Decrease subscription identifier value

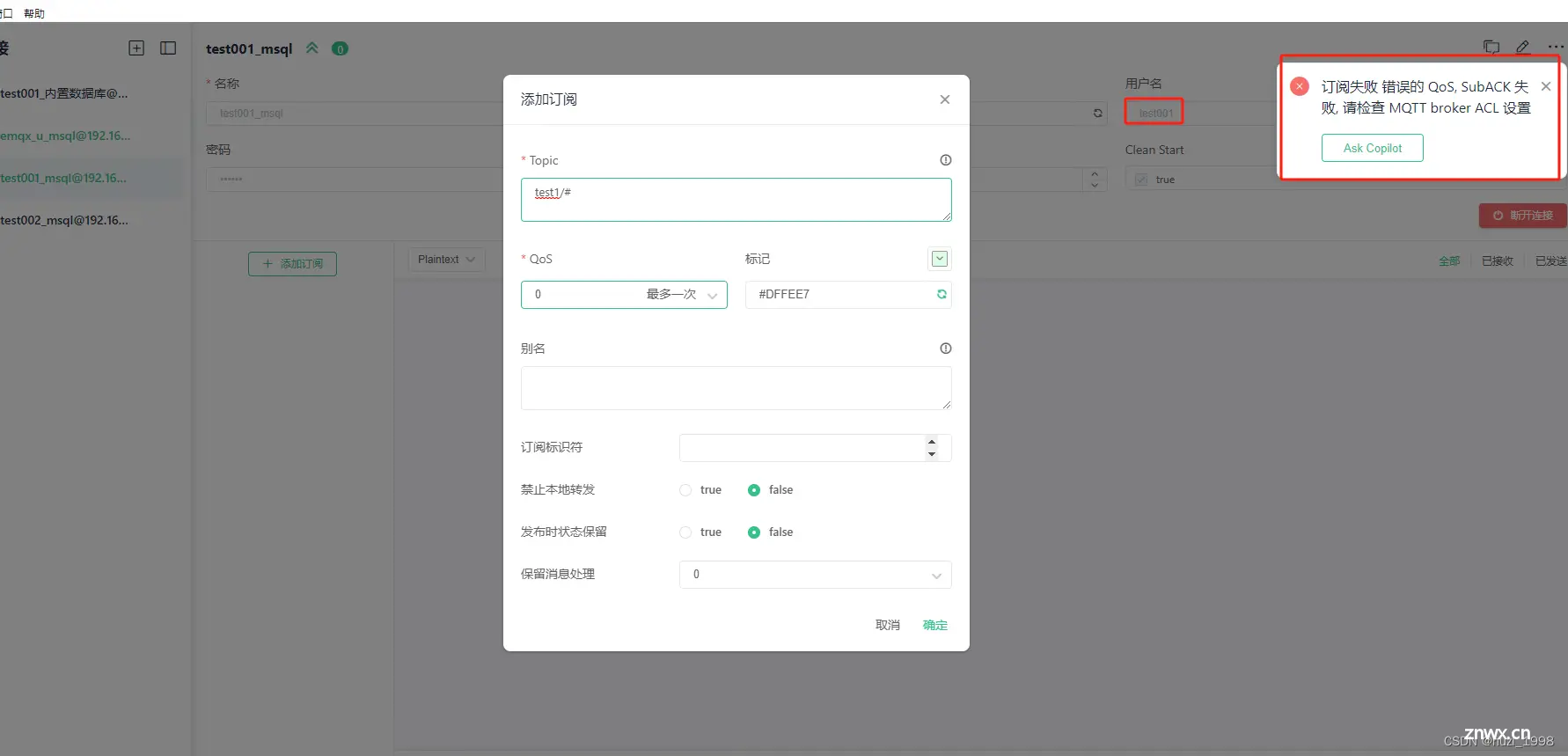(x=932, y=454)
